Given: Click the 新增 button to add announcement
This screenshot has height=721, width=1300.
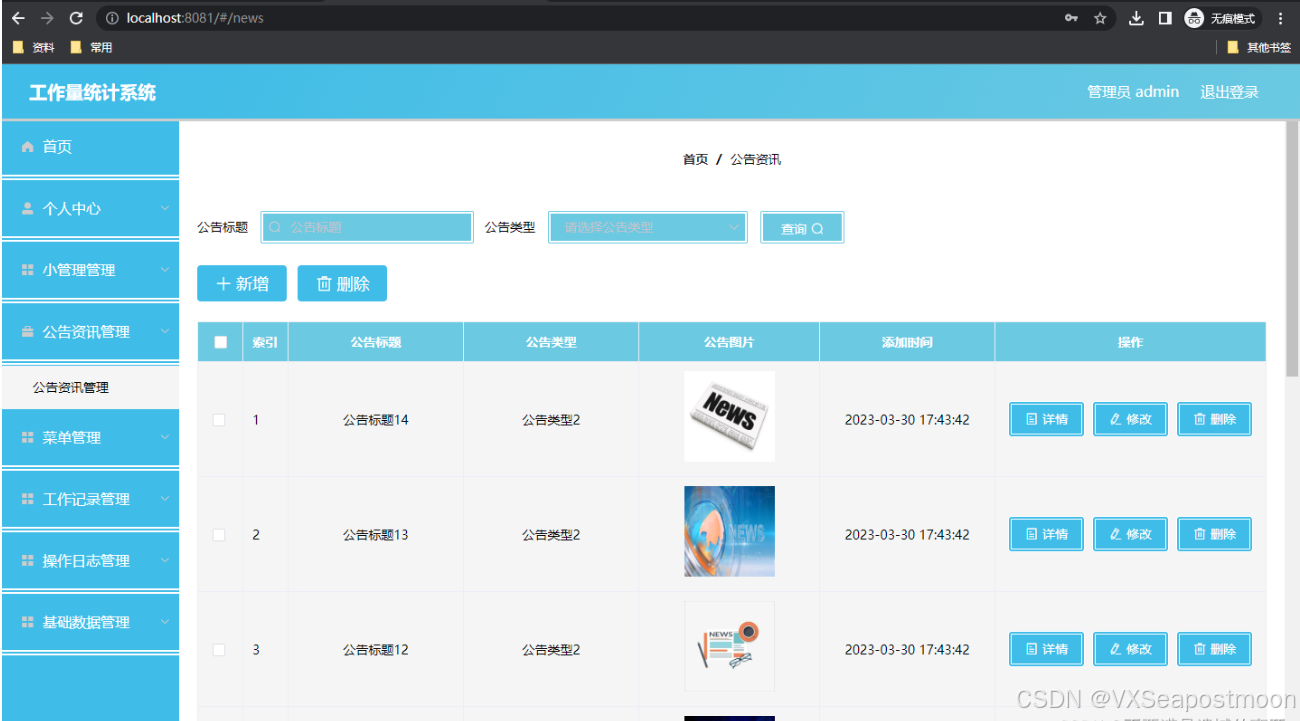Looking at the screenshot, I should (241, 283).
